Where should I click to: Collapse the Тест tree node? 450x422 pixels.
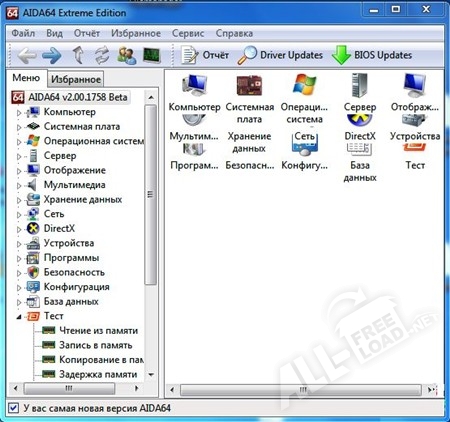(19, 317)
